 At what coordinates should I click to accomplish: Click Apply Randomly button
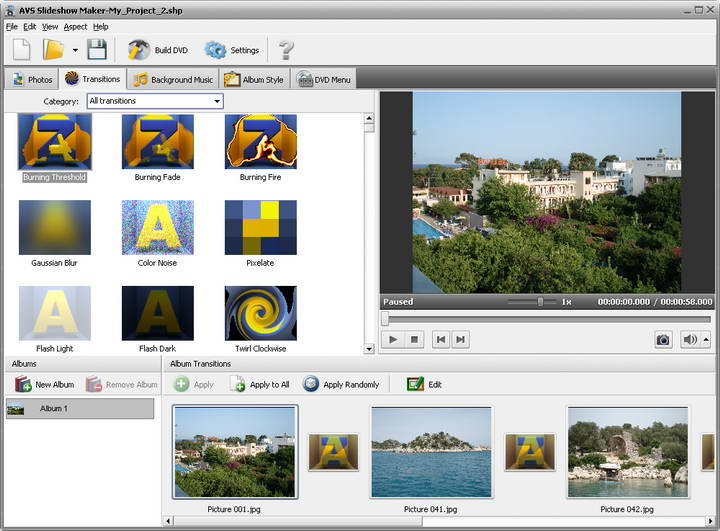tap(341, 384)
